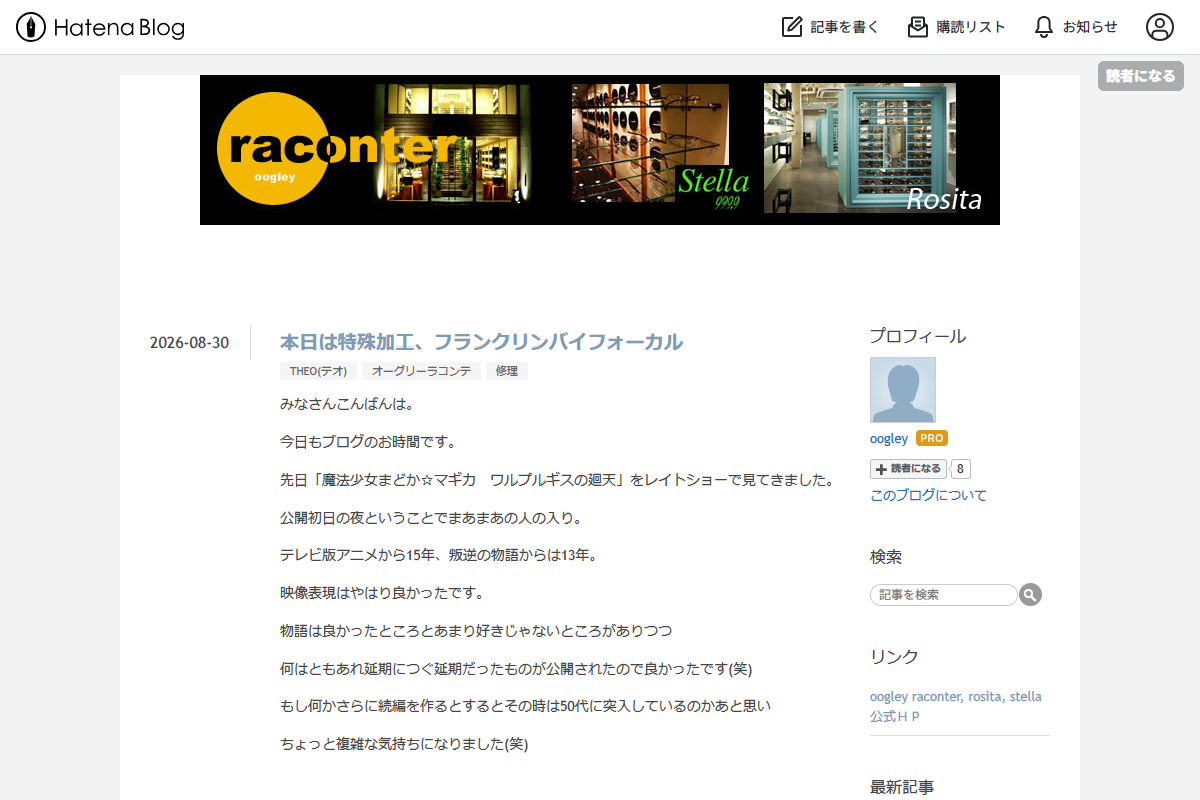This screenshot has width=1200, height=800.
Task: Click the line mentioning 魔法少女まどか☆マギカ
Action: pos(557,479)
